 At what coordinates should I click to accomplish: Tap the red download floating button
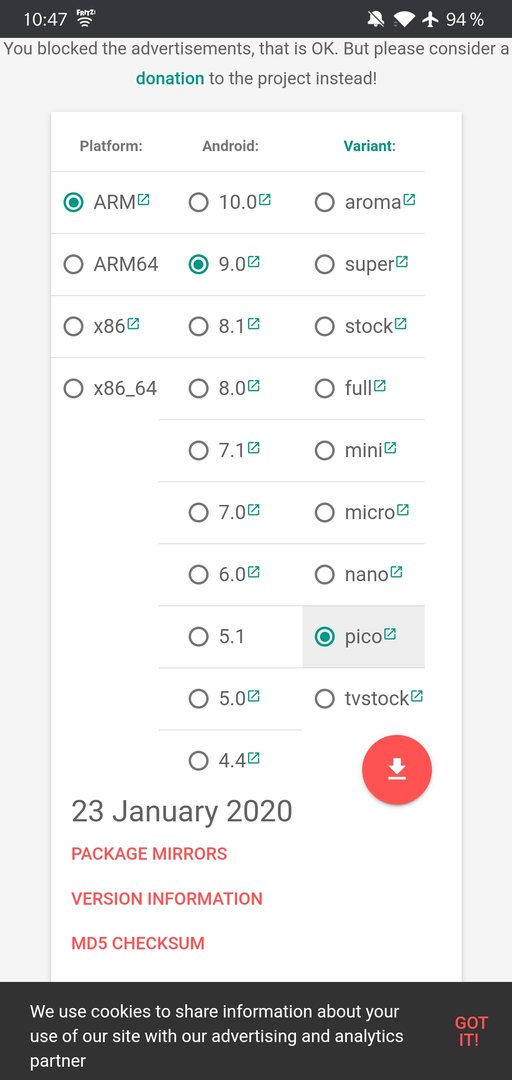pyautogui.click(x=397, y=769)
